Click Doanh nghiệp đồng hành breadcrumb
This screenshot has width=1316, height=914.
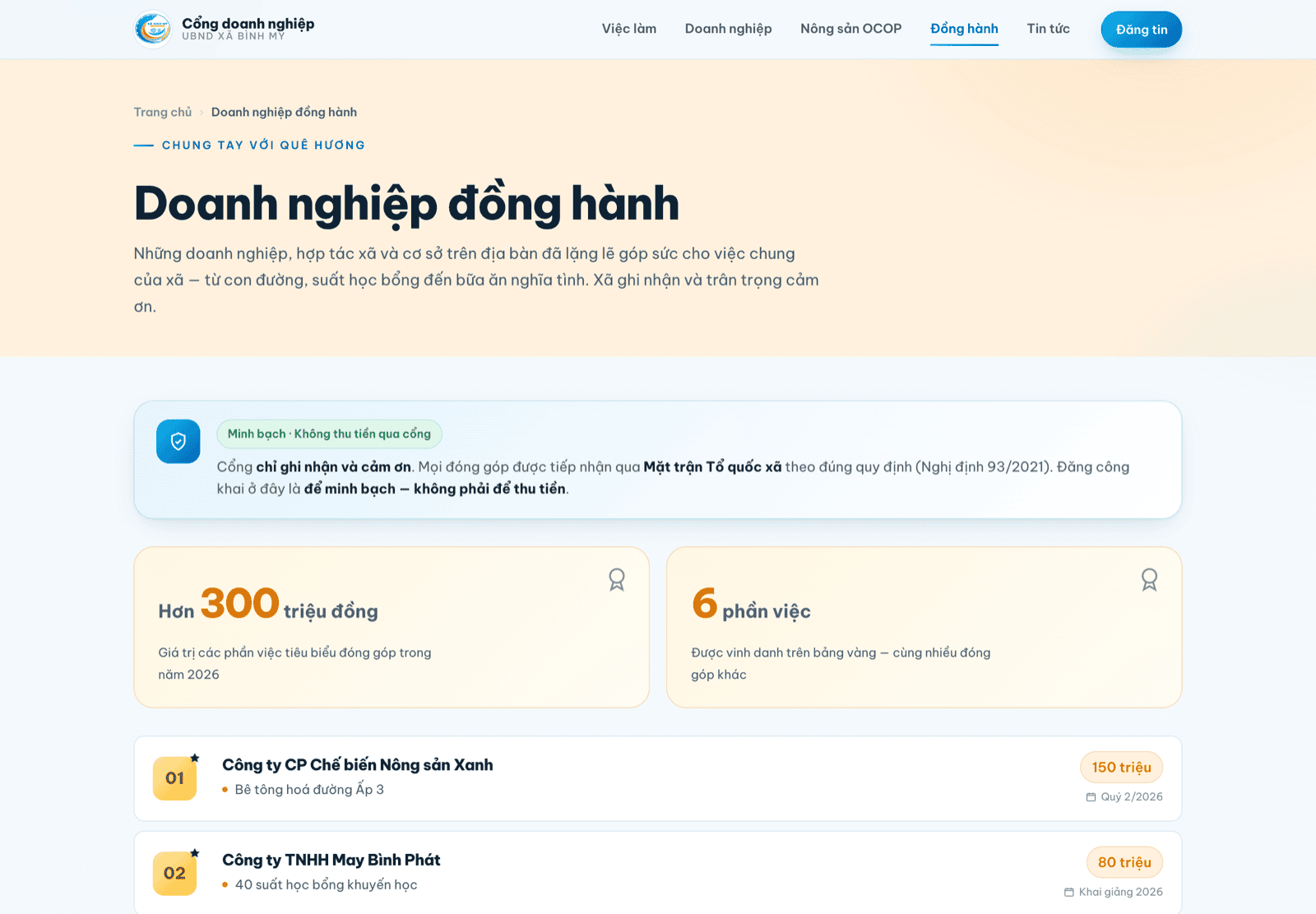[284, 112]
